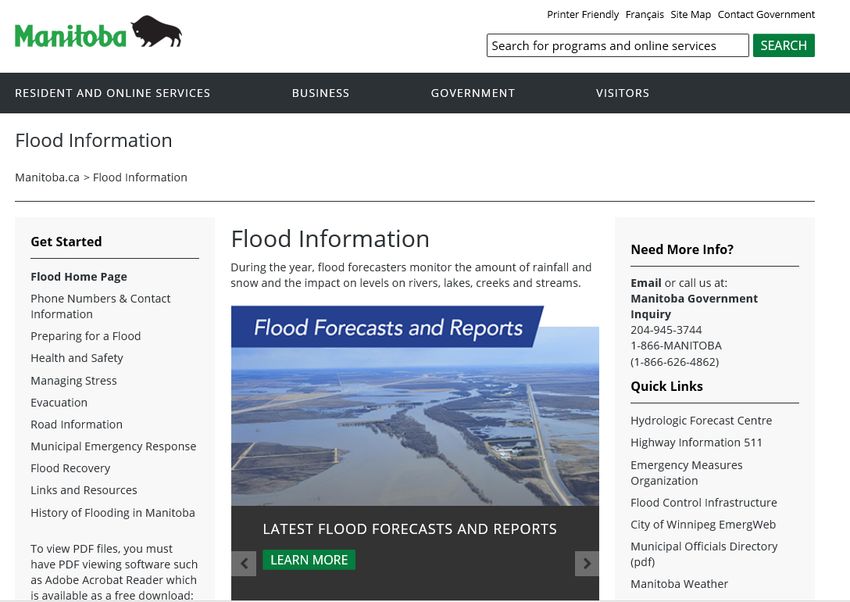The image size is (850, 602).
Task: Follow Manitoba.ca breadcrumb link
Action: pyautogui.click(x=47, y=177)
